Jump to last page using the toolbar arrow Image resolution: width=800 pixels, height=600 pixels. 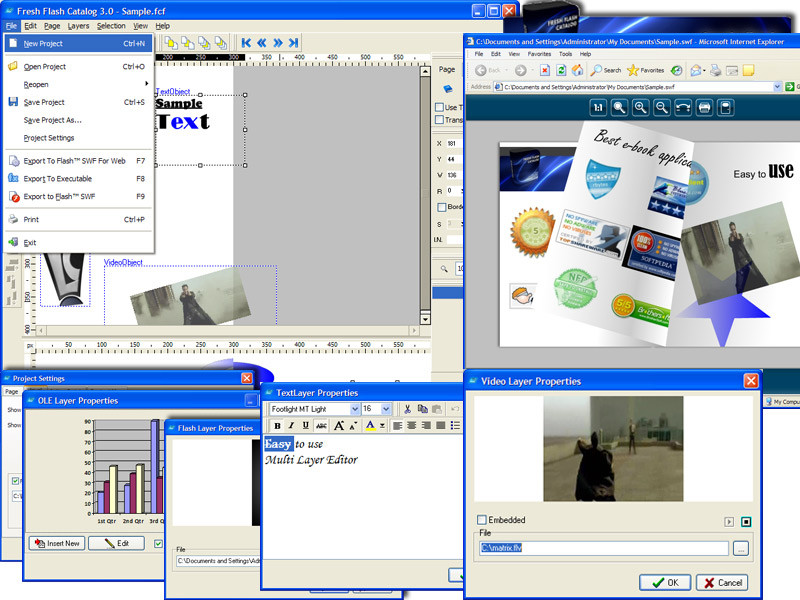293,43
